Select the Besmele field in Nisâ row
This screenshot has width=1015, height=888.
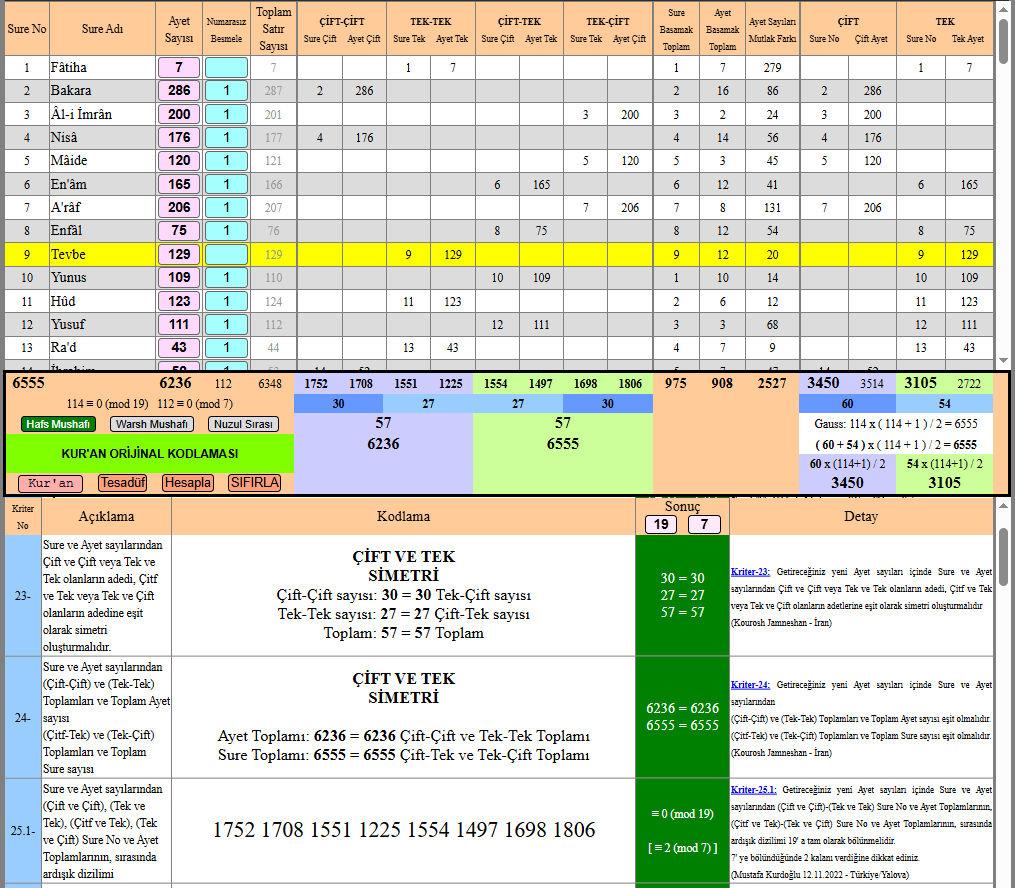227,137
